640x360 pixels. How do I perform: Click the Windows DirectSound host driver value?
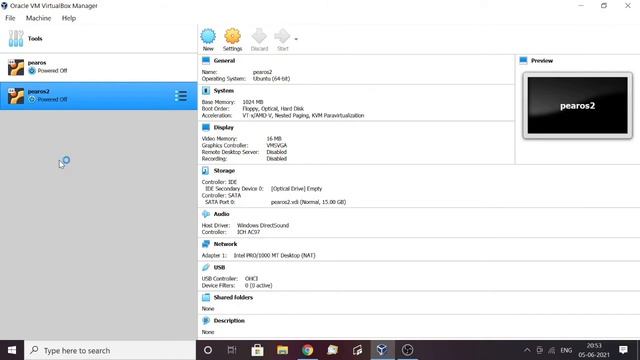263,225
